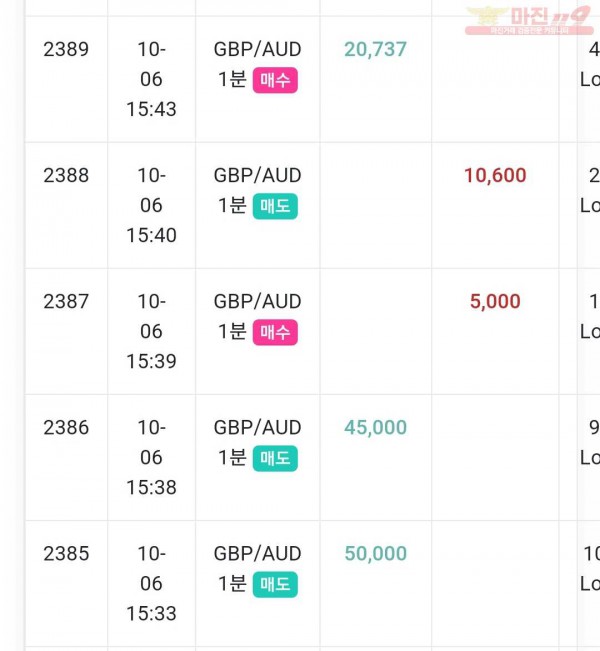Click the 매수 badge in row 2389
Screen dimensions: 600x651
(275, 80)
